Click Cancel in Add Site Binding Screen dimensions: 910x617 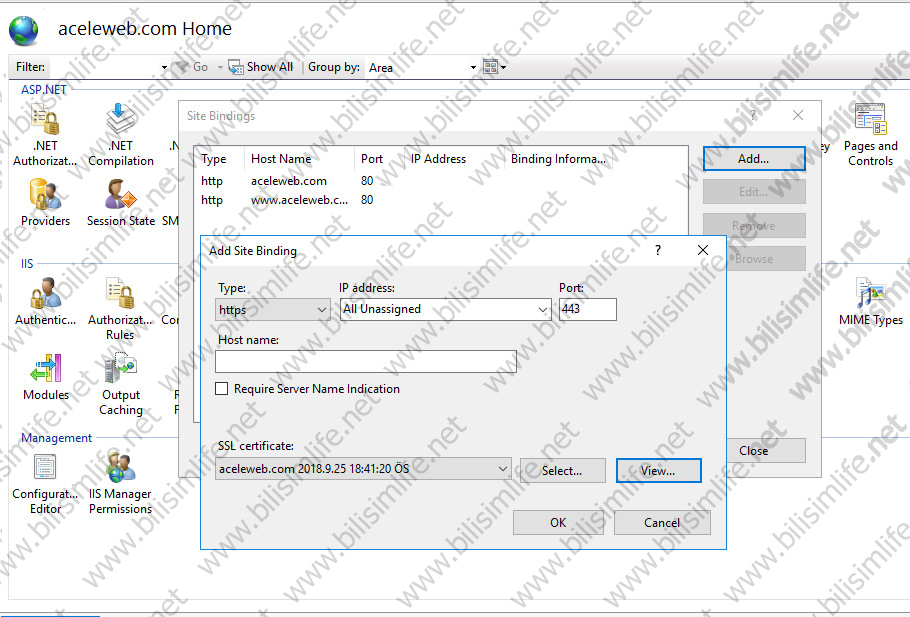662,522
